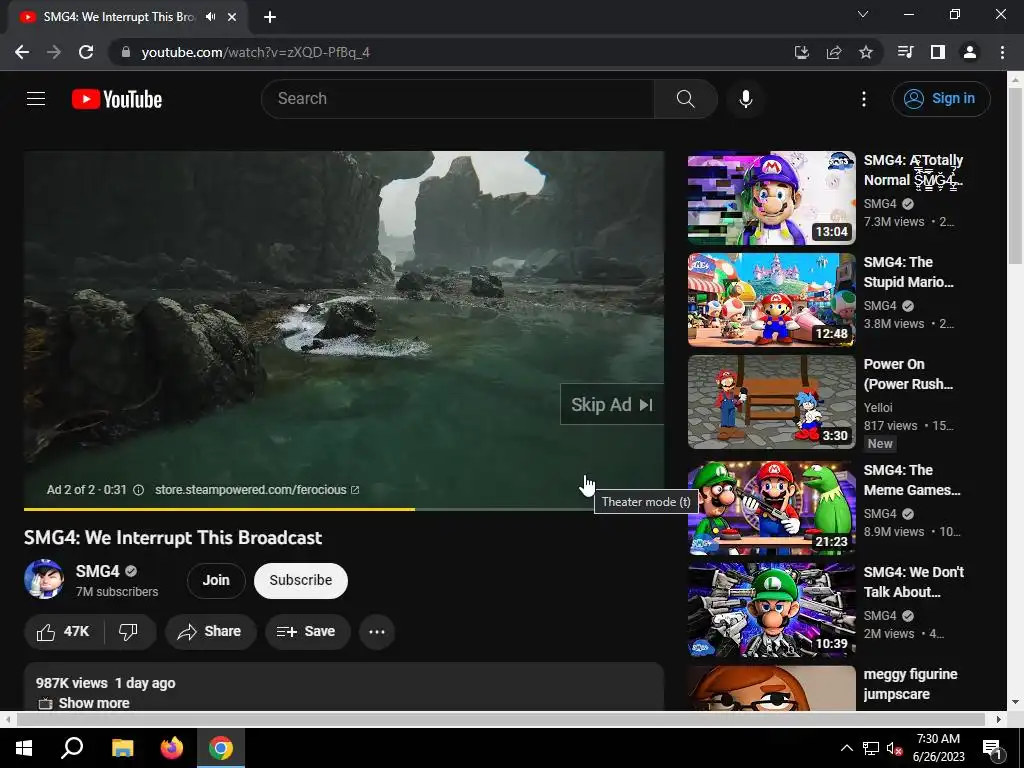Screen dimensions: 1024x768
Task: Share this page via address bar icon
Action: click(834, 52)
